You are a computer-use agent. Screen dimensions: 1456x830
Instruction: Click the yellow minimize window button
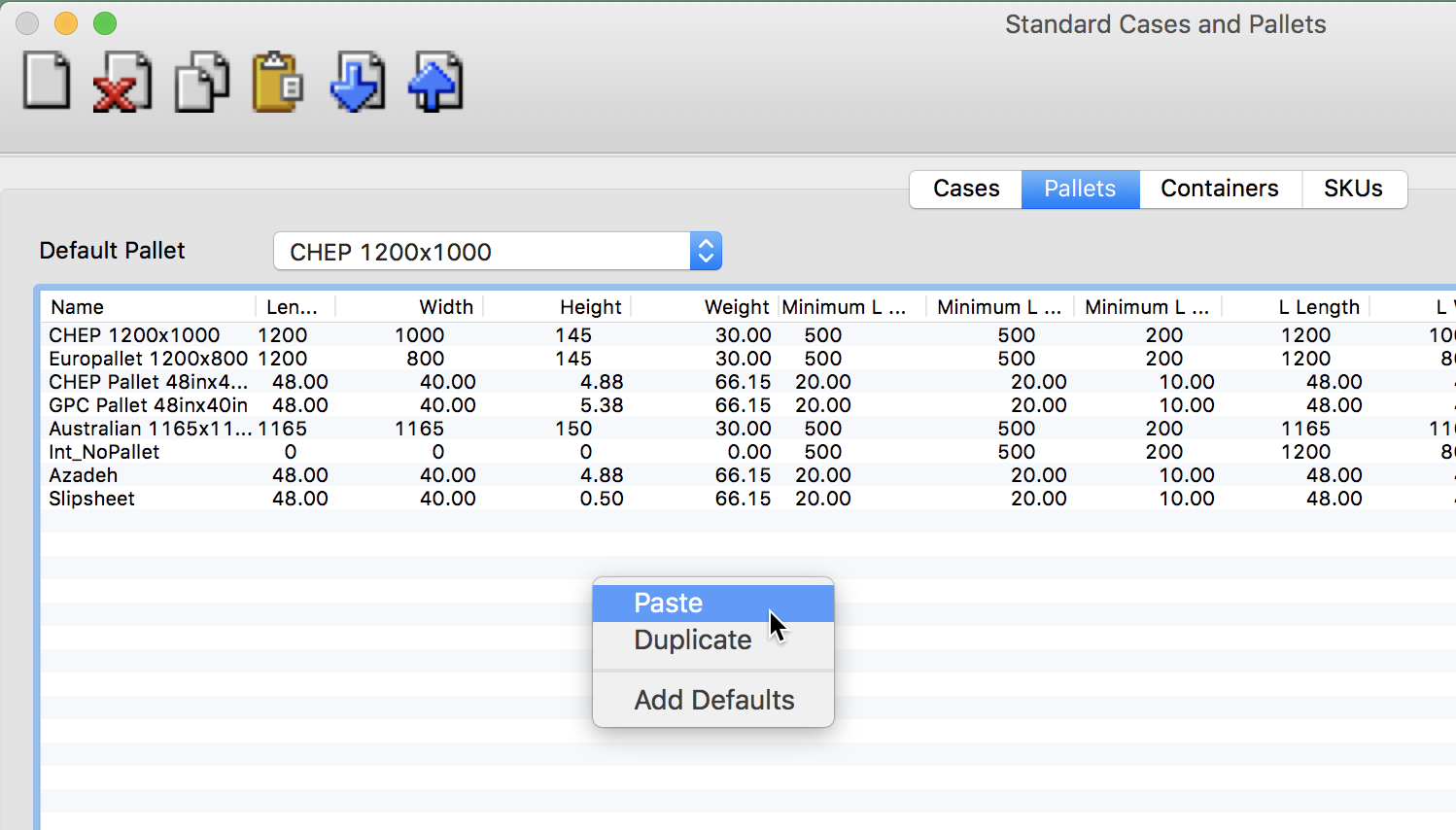[66, 23]
